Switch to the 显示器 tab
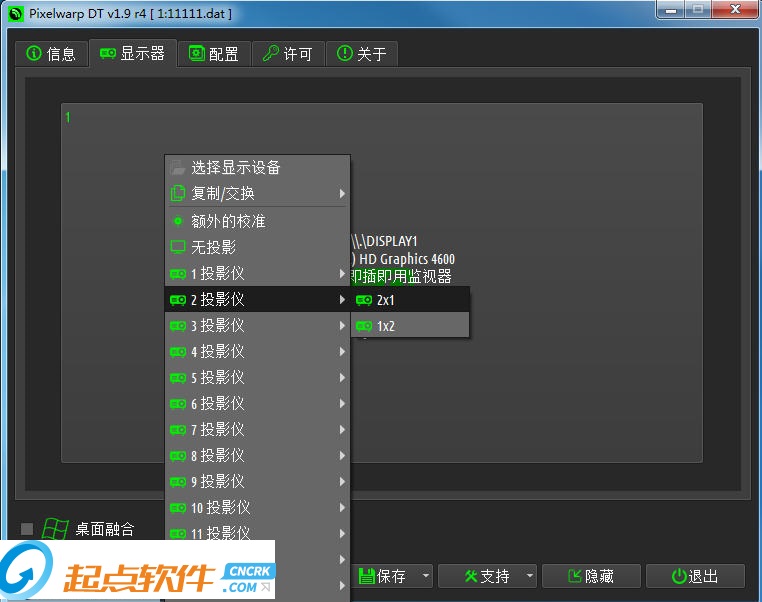 132,53
